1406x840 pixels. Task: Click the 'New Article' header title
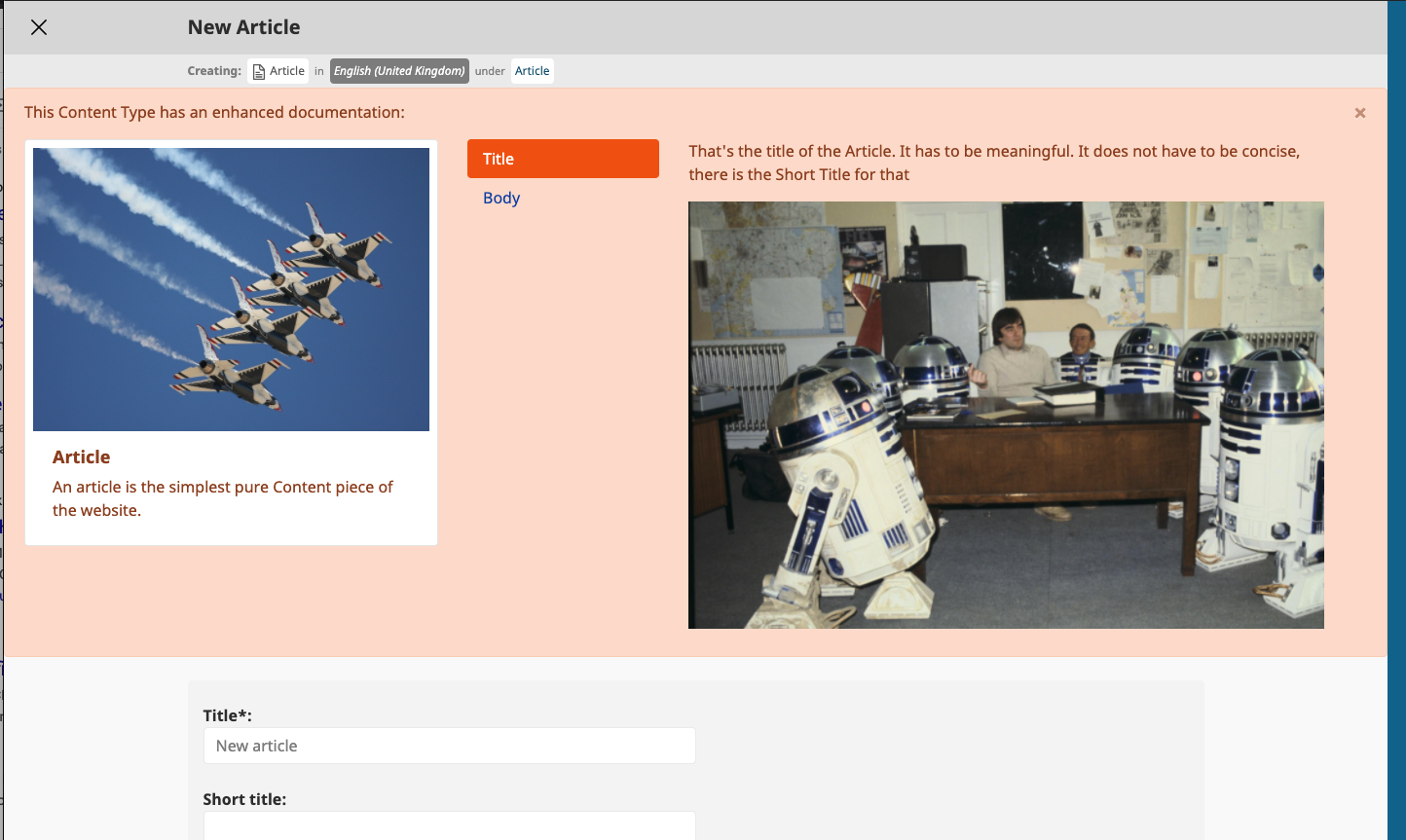[243, 27]
